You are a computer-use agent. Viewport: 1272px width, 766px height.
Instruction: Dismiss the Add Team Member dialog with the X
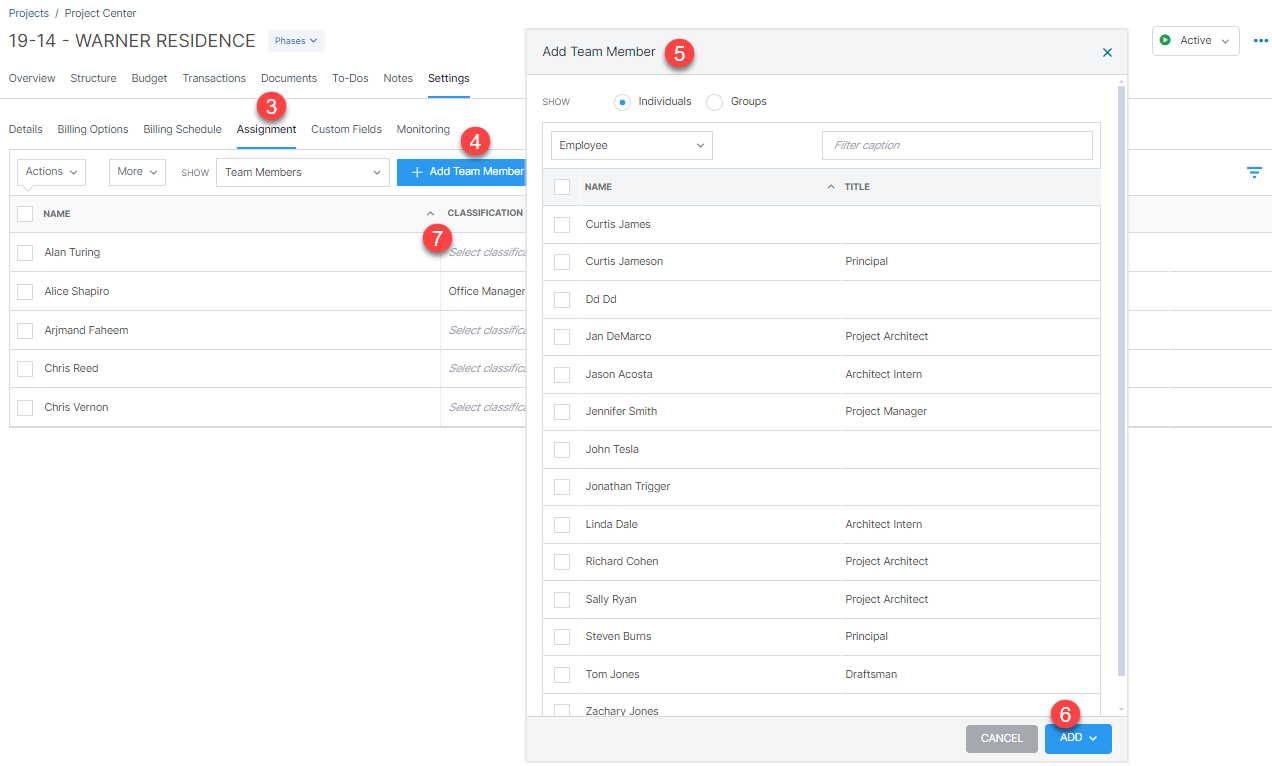click(x=1107, y=52)
